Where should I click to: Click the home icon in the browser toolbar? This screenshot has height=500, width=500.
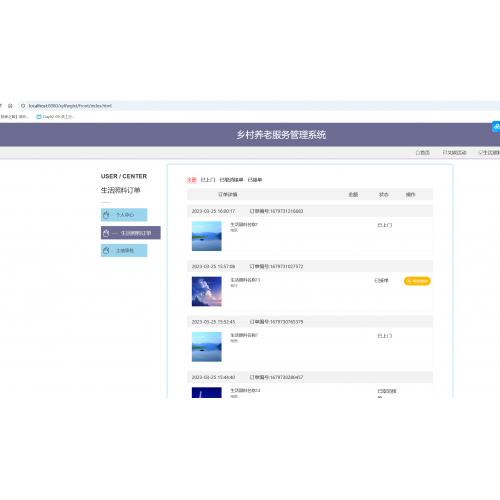[x=10, y=106]
